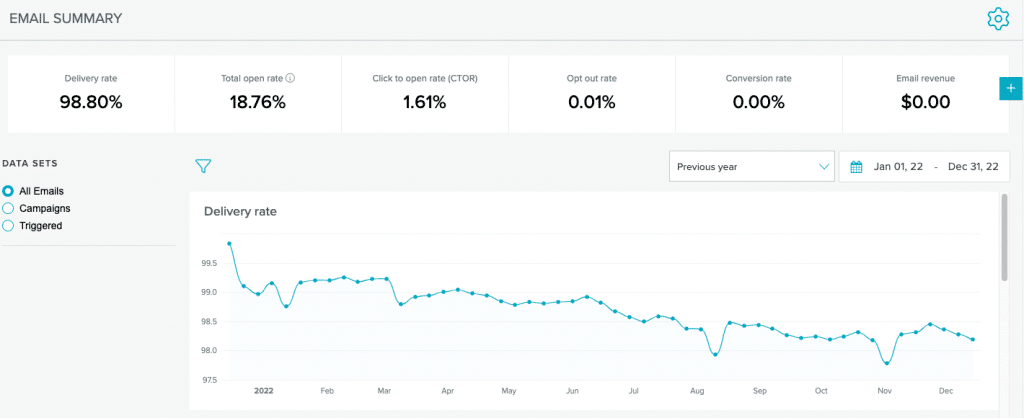The image size is (1024, 418).
Task: Select the Triggered data set
Action: click(x=9, y=226)
